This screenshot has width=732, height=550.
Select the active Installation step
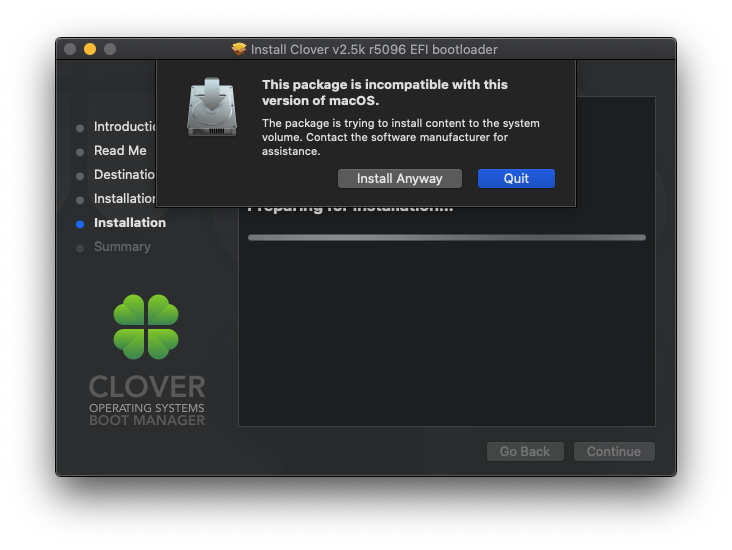pos(130,223)
